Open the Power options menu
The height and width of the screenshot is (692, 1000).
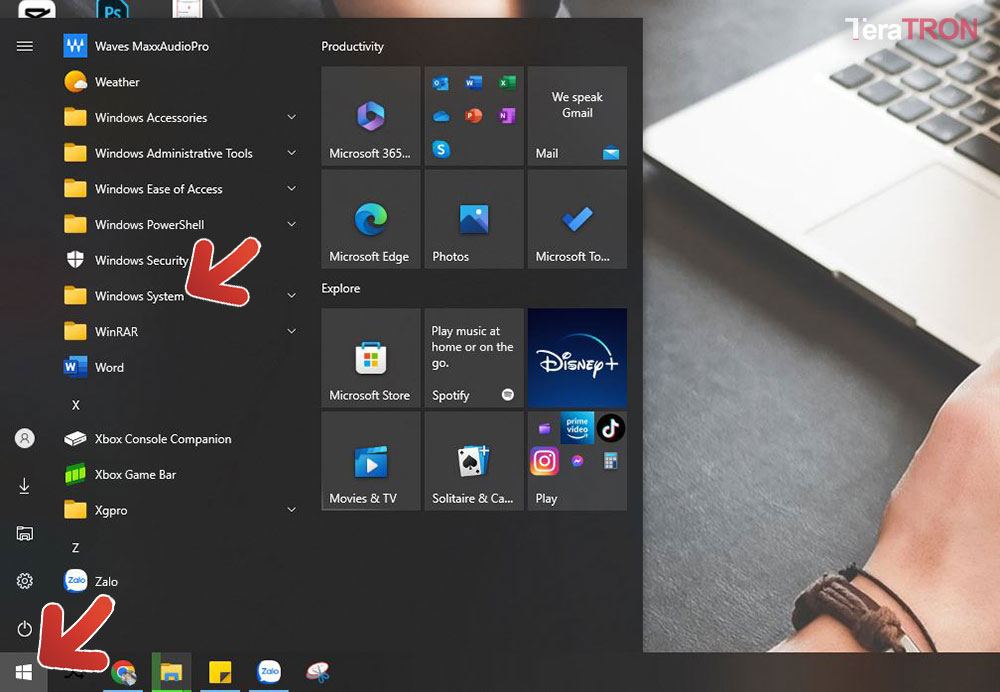(x=24, y=629)
